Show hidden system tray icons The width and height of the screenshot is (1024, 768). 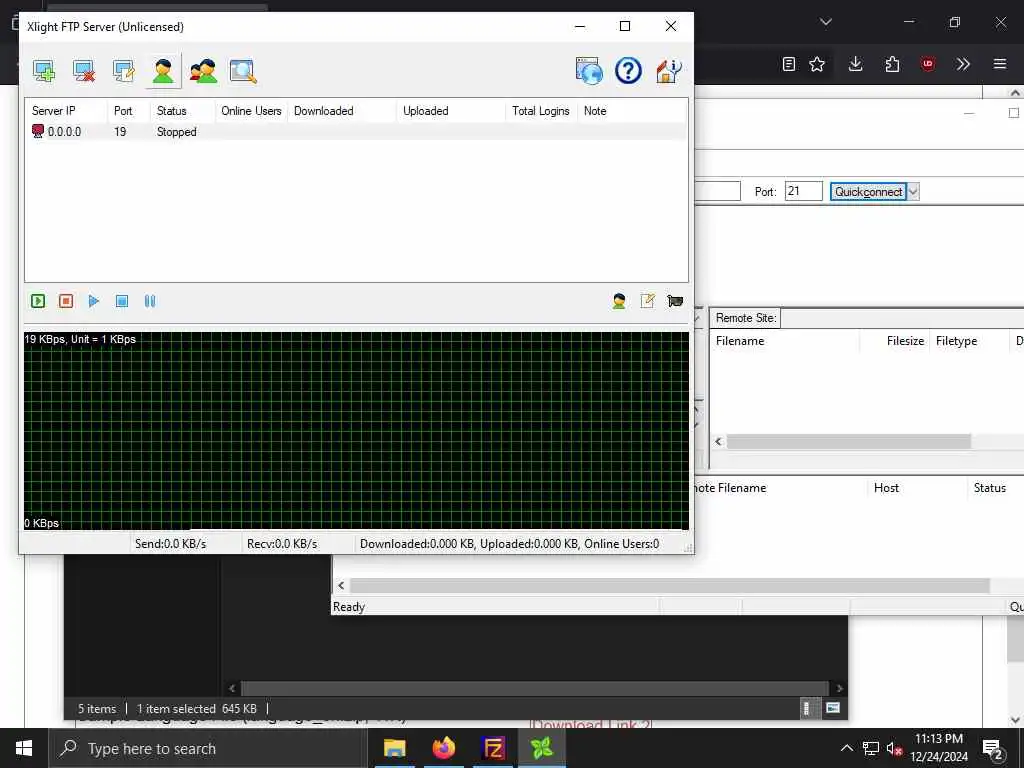[x=846, y=748]
